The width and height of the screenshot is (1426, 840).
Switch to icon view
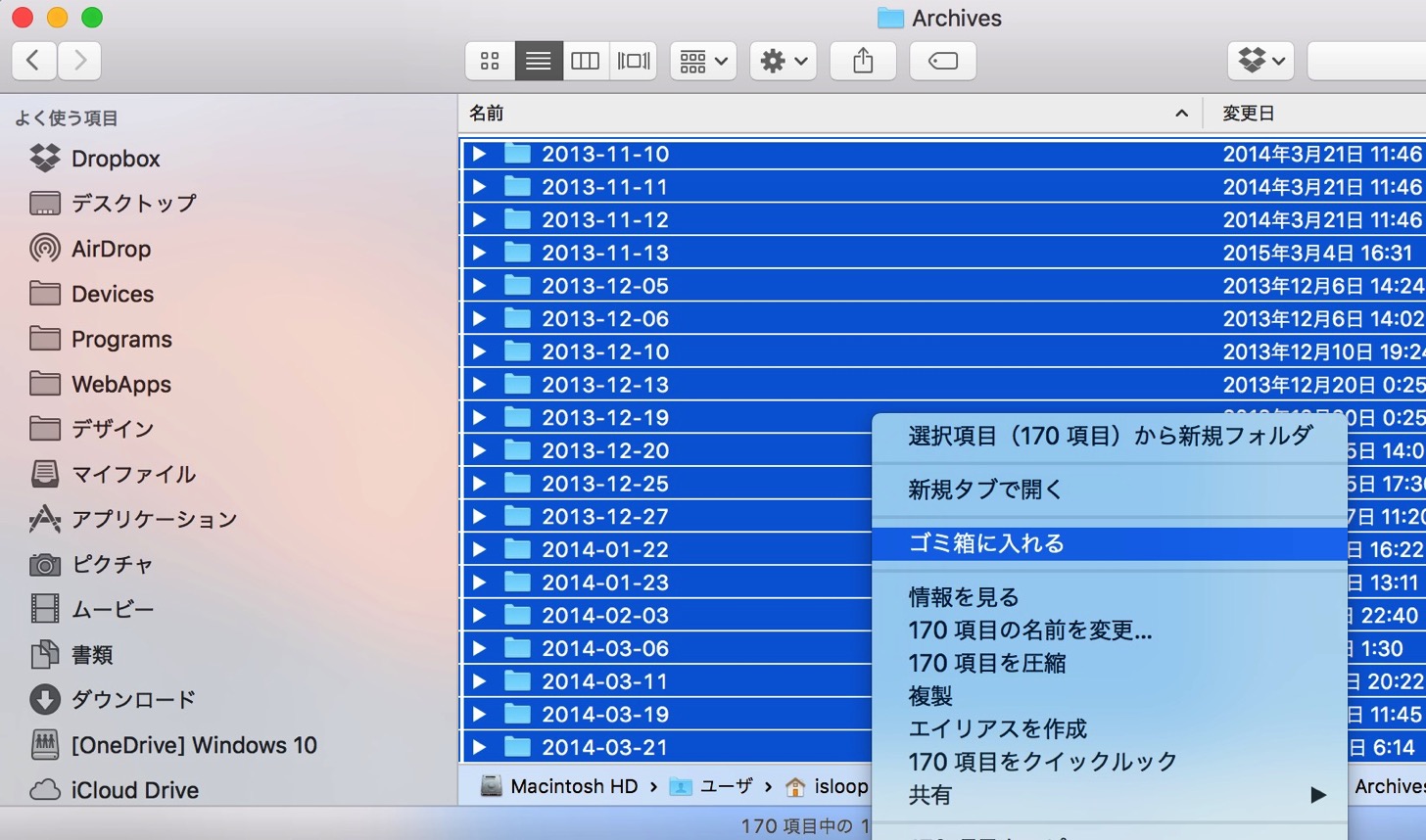[490, 61]
